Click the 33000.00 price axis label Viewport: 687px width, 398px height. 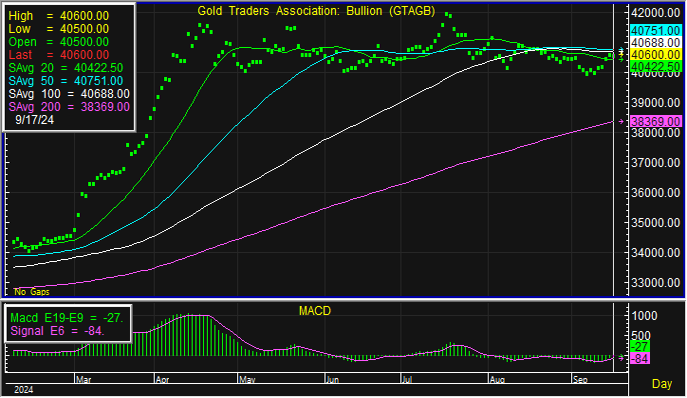coord(655,283)
